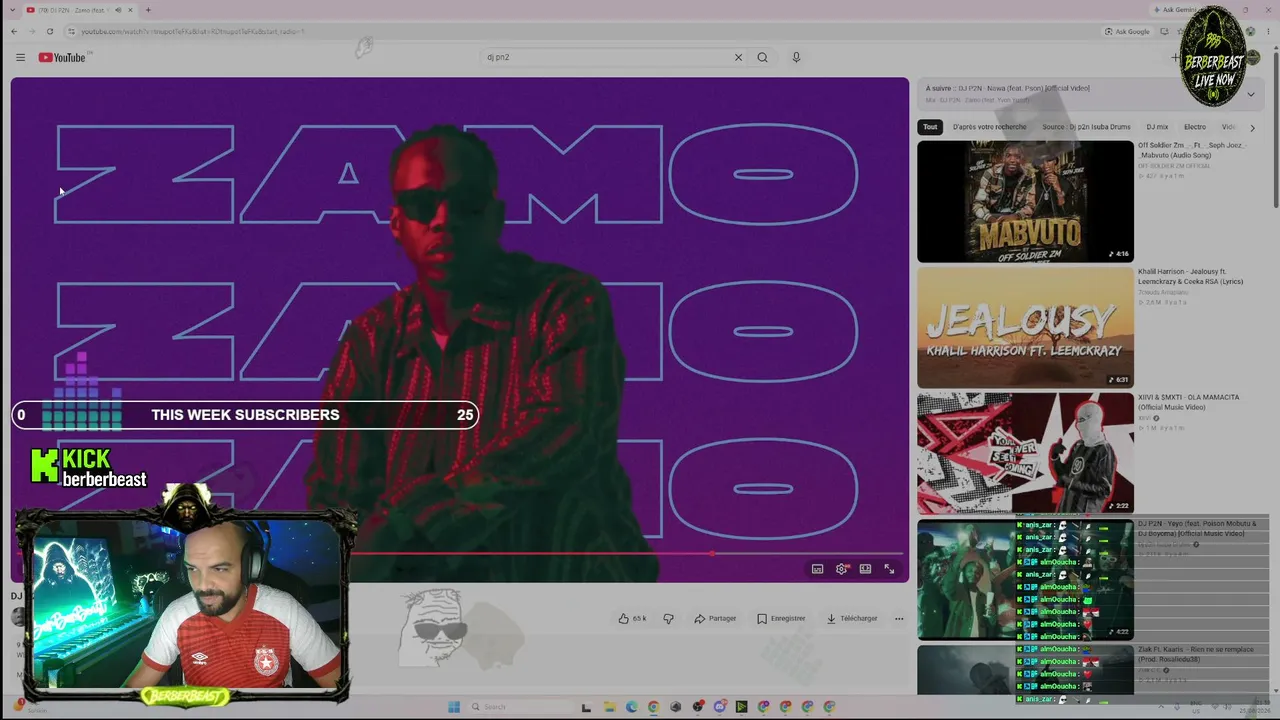Click the Enregistrer save button
Image resolution: width=1280 pixels, height=720 pixels.
[x=781, y=618]
